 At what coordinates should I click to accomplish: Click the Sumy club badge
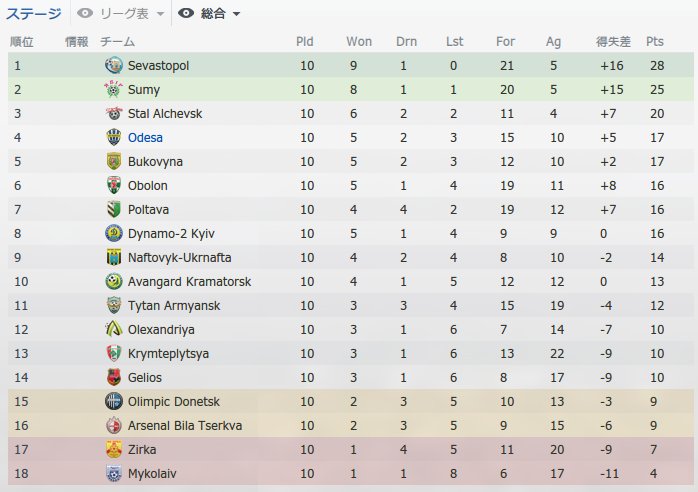tap(114, 89)
